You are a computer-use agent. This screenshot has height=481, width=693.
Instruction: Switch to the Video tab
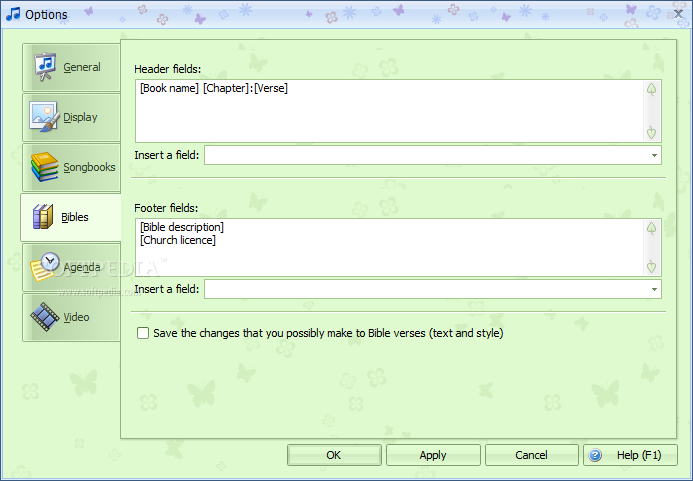click(72, 317)
